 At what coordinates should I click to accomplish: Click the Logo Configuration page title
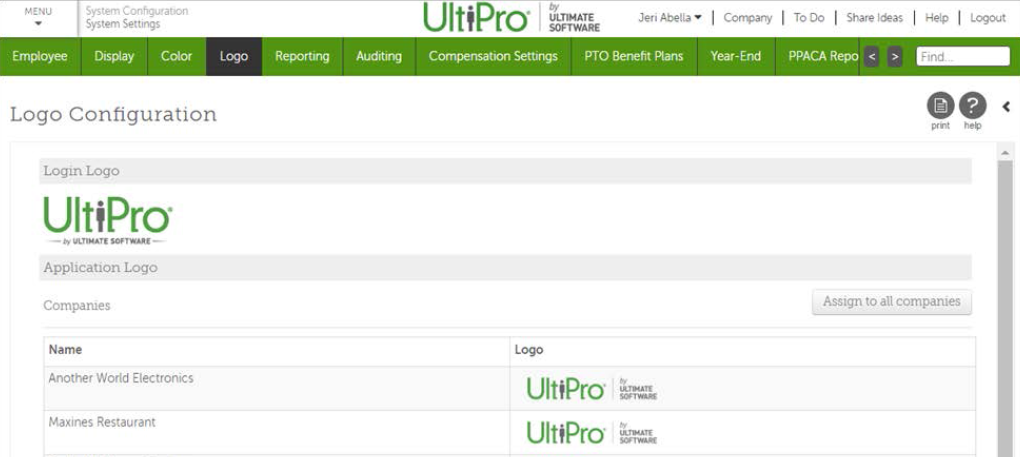click(113, 114)
